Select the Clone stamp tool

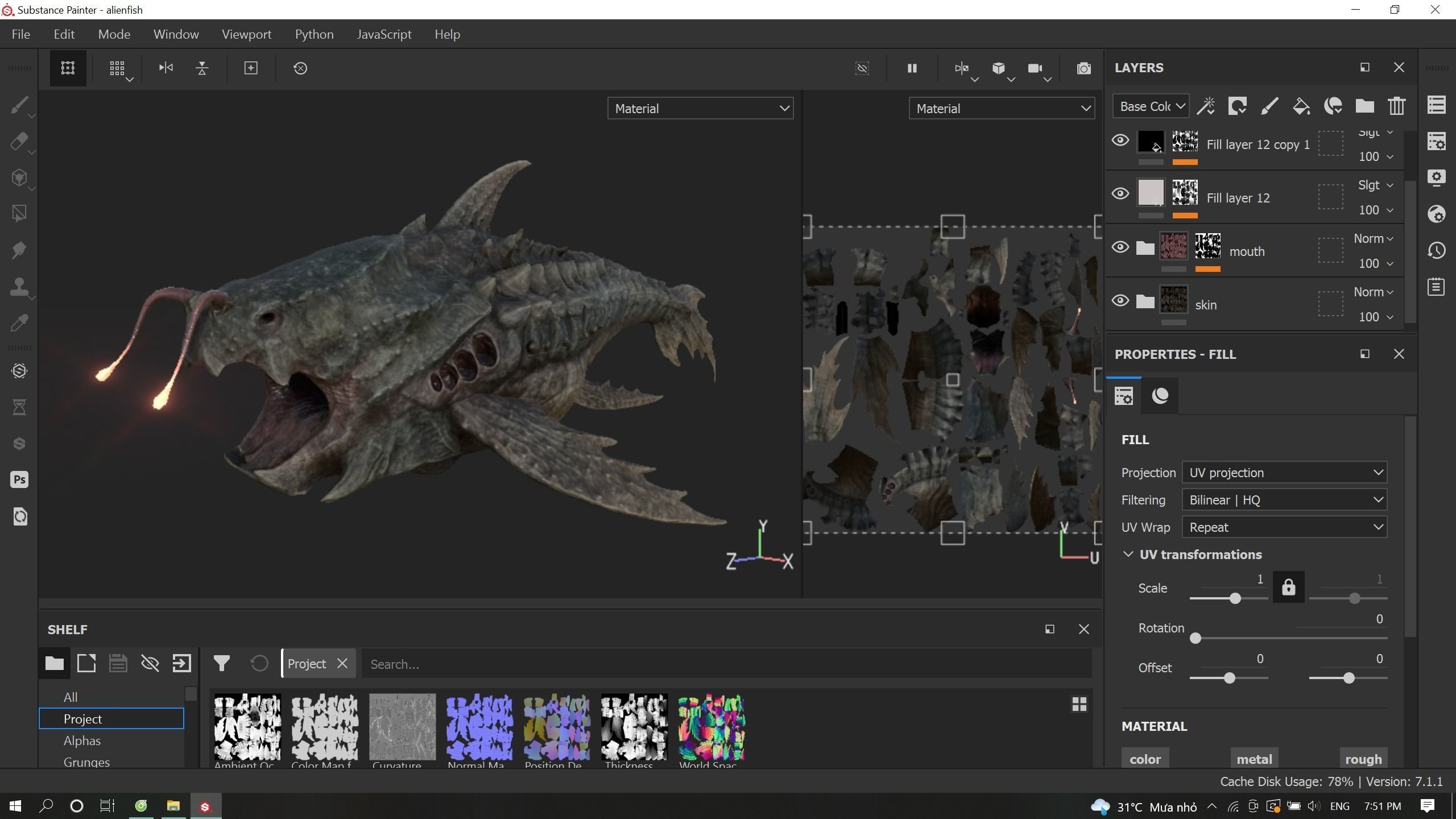click(x=19, y=287)
